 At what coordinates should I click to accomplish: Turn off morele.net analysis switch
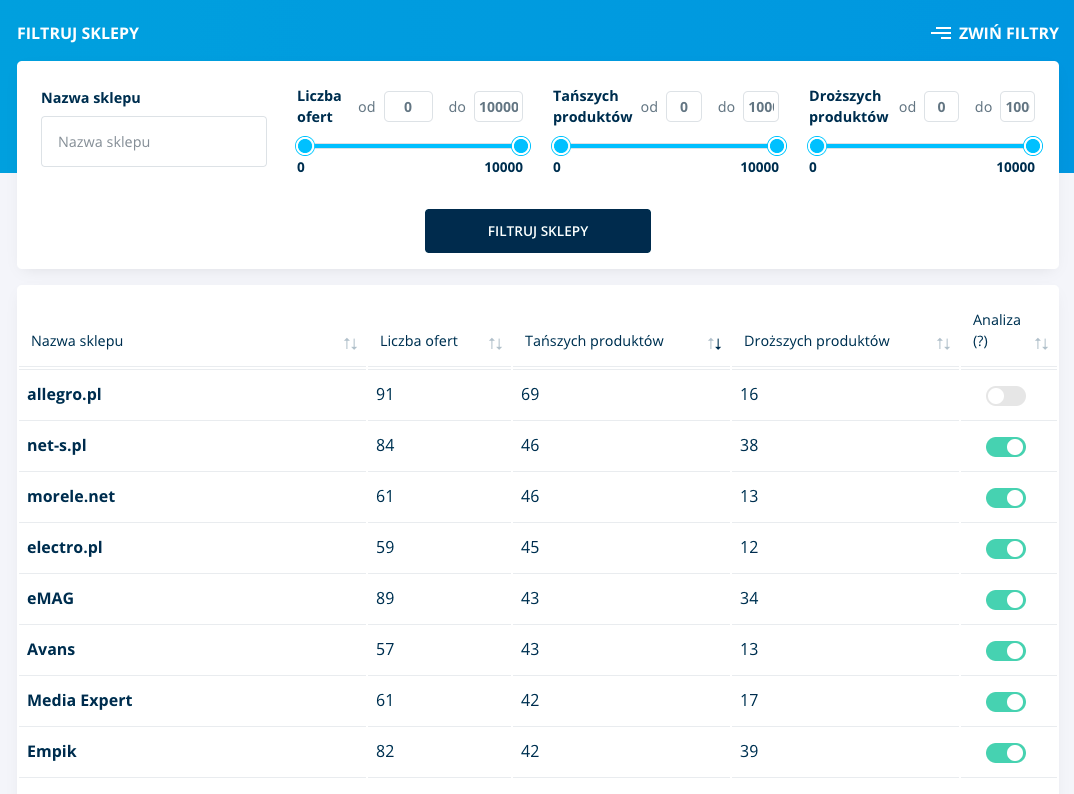1005,498
